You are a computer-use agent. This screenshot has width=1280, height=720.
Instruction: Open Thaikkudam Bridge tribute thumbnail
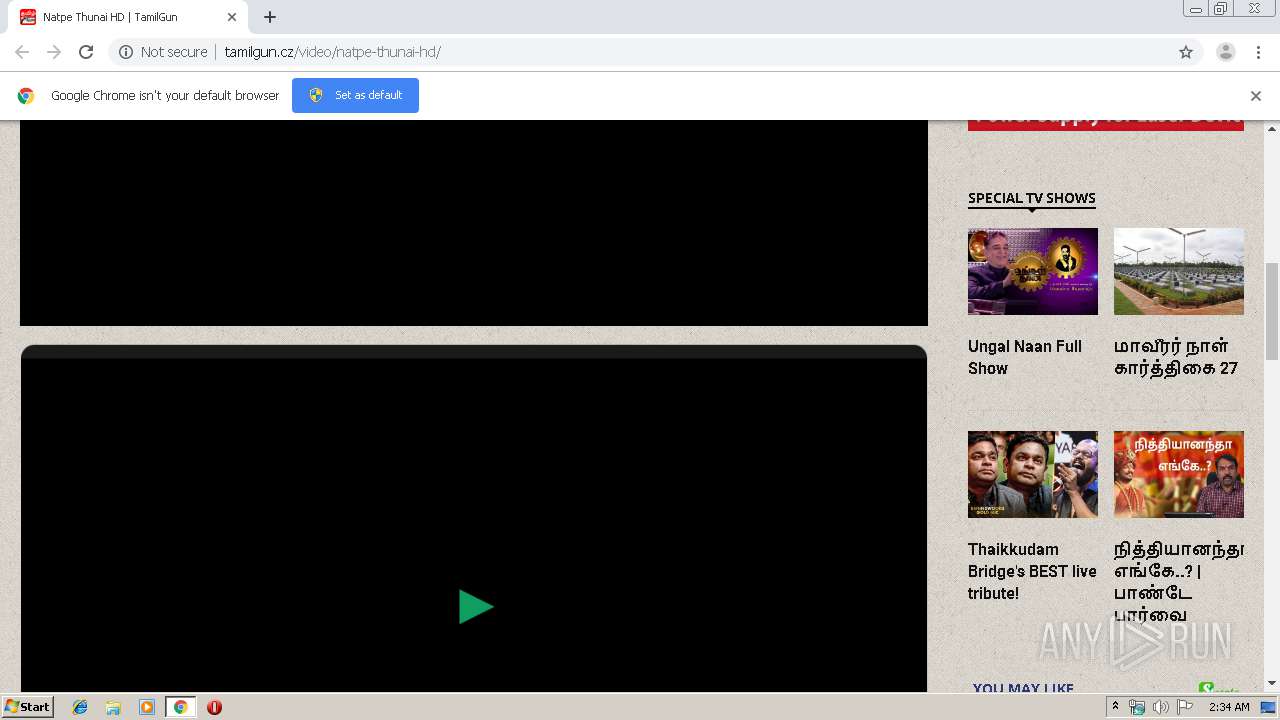tap(1033, 474)
